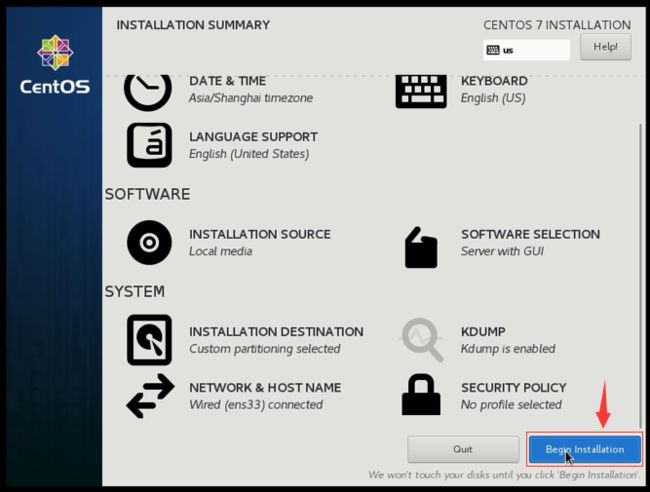Open the Software Selection package icon
The width and height of the screenshot is (650, 492).
point(421,247)
